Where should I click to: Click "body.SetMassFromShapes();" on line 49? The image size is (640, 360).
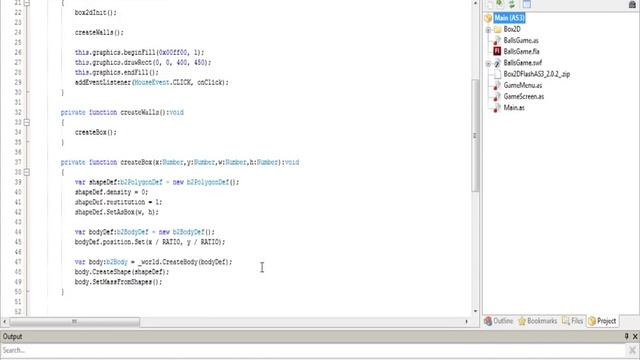pyautogui.click(x=118, y=282)
